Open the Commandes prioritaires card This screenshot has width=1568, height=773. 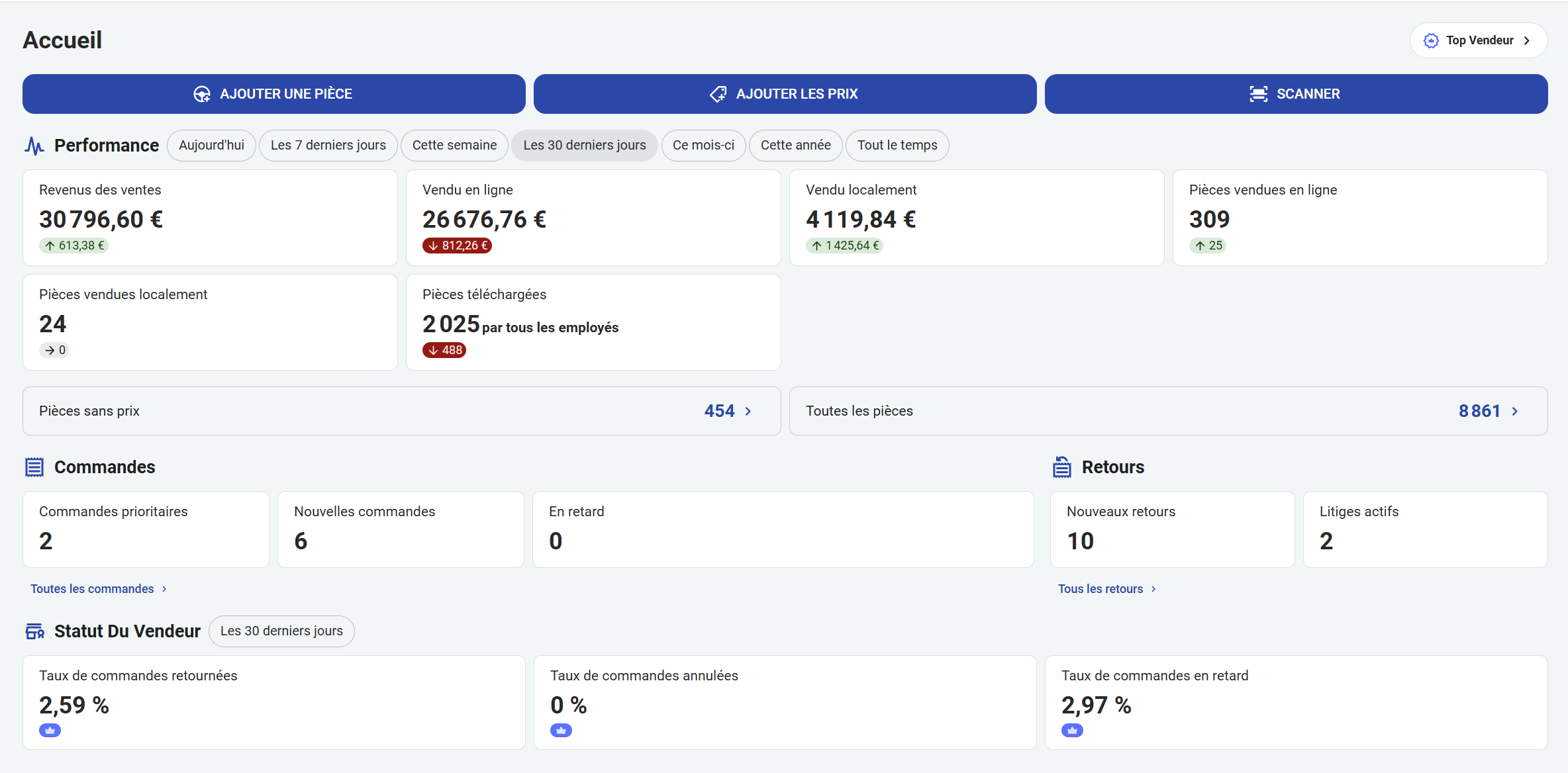point(146,529)
